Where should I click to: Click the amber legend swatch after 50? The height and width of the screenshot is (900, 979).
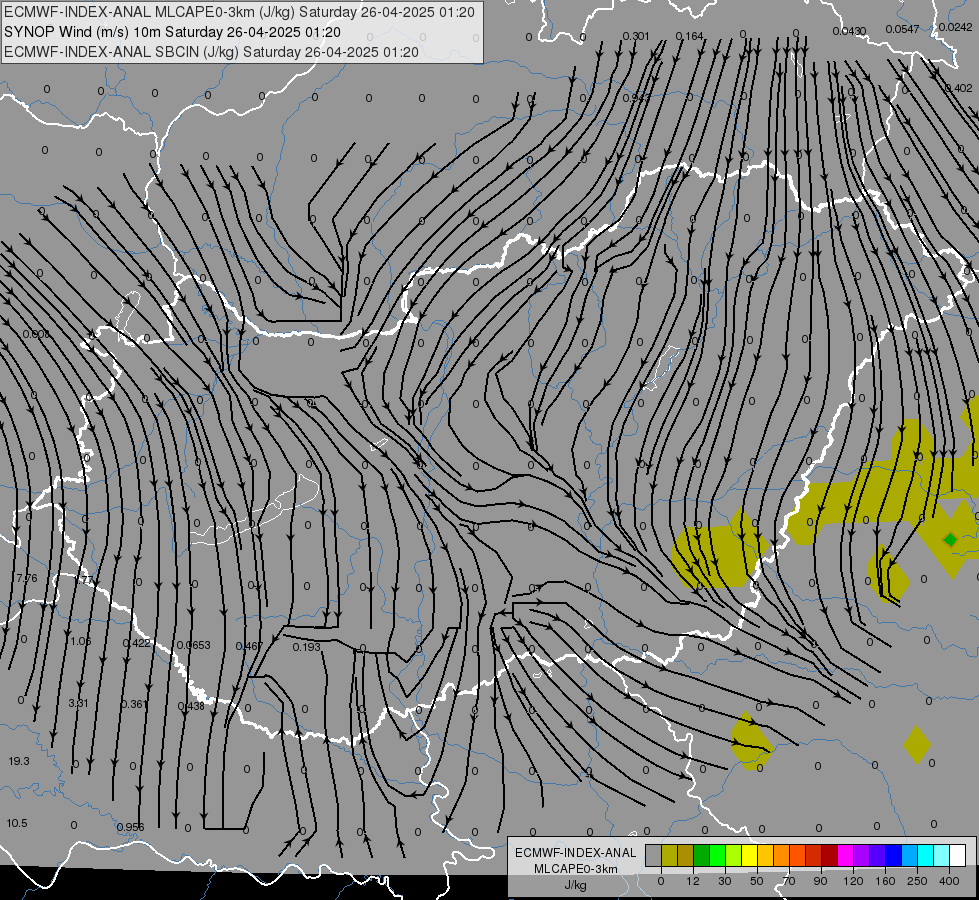click(765, 855)
